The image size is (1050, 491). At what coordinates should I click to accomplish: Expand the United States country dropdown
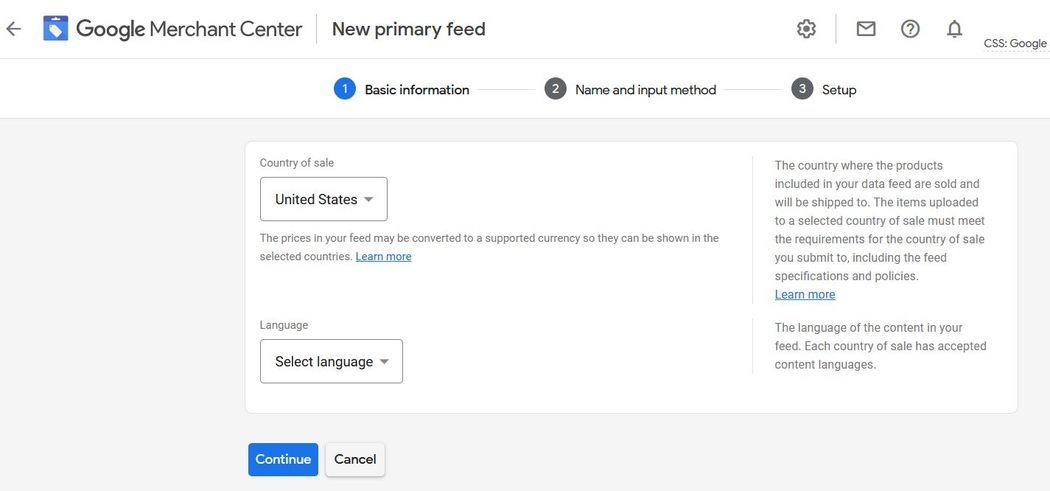(x=323, y=199)
